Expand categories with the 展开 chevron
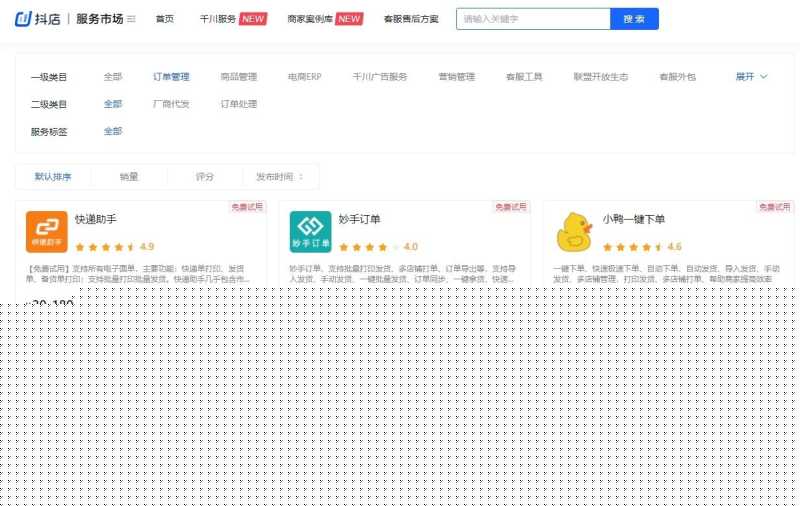 tap(751, 77)
